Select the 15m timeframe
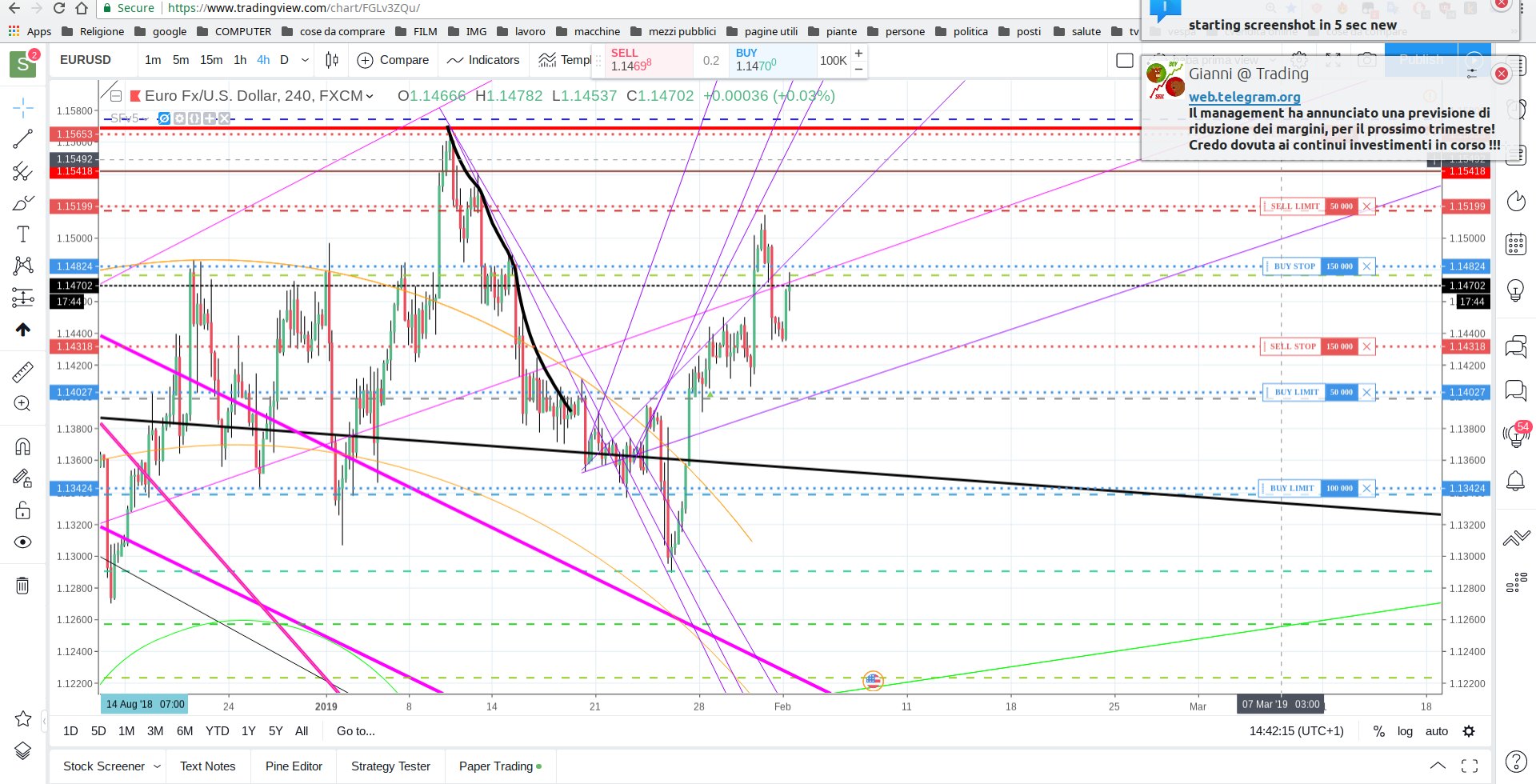This screenshot has height=784, width=1536. [211, 60]
